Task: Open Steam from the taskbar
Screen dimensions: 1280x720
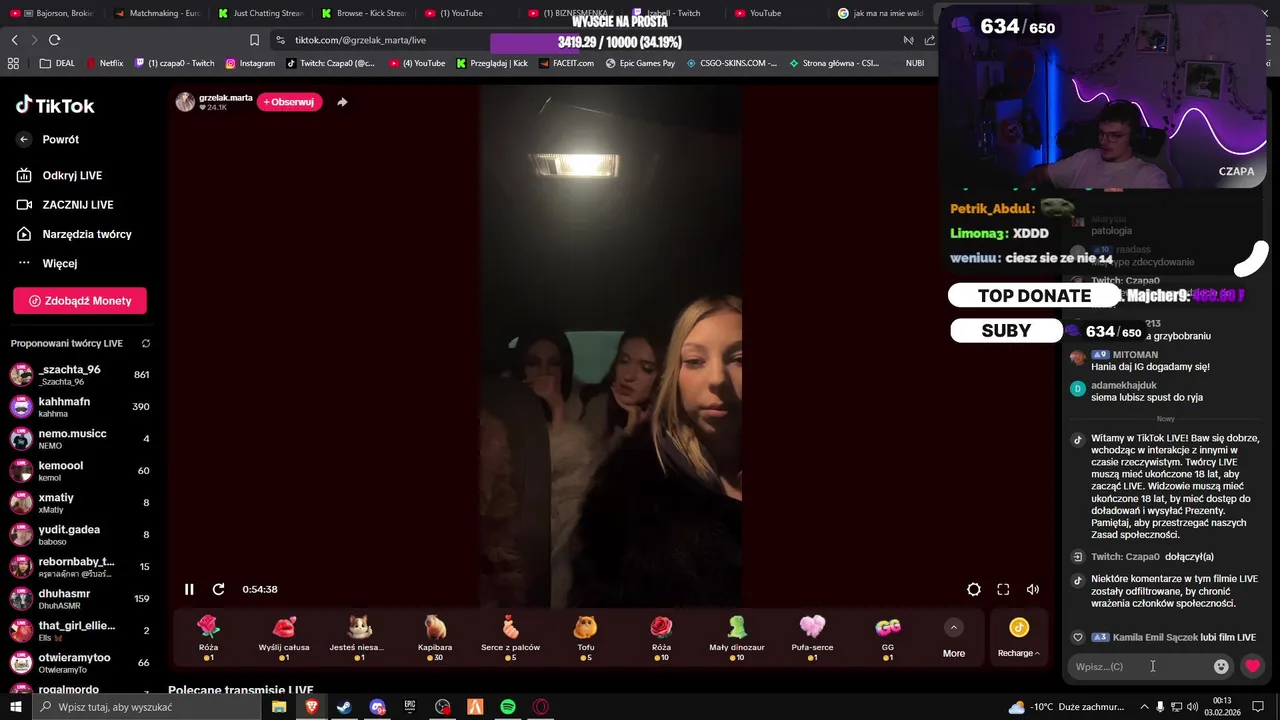Action: pos(344,707)
